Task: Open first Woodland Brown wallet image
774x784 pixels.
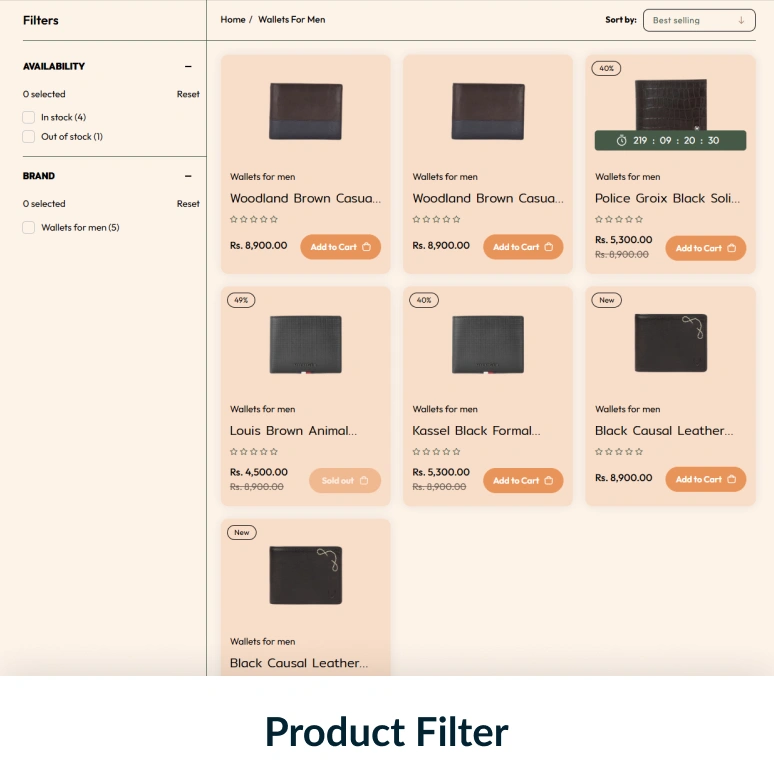Action: (306, 112)
